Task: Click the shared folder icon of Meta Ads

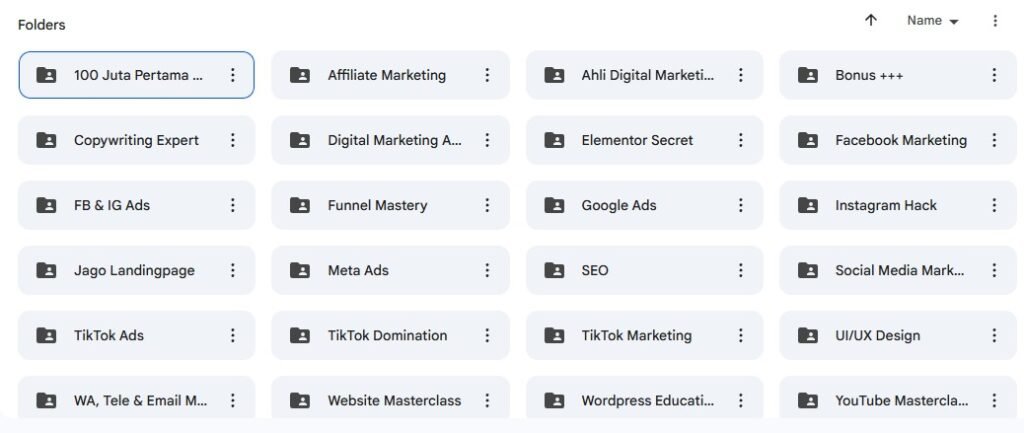Action: point(300,270)
